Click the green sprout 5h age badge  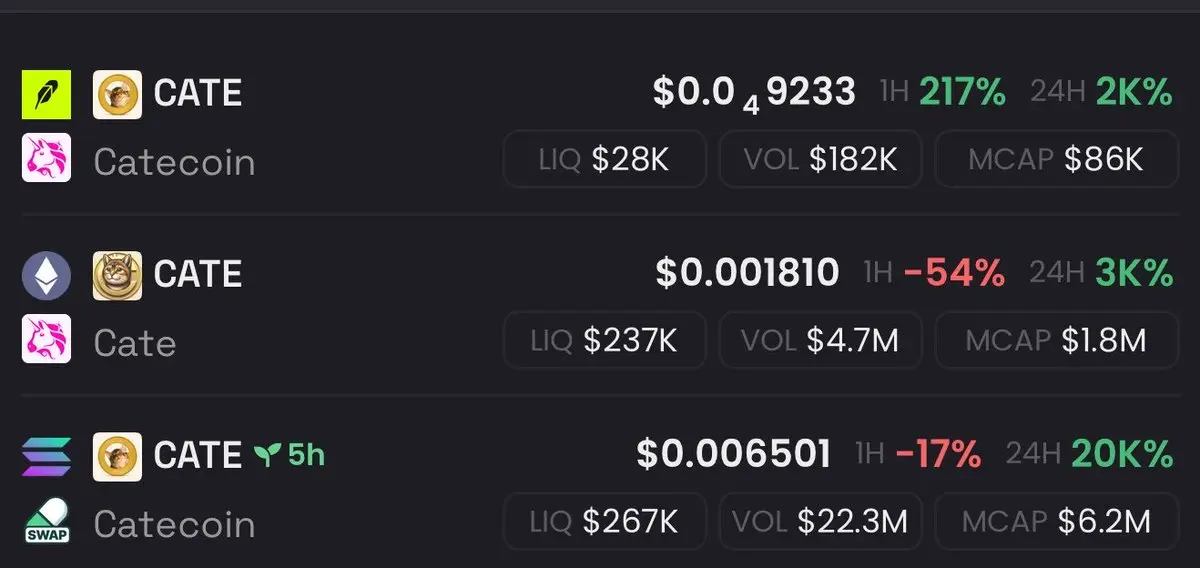click(289, 456)
